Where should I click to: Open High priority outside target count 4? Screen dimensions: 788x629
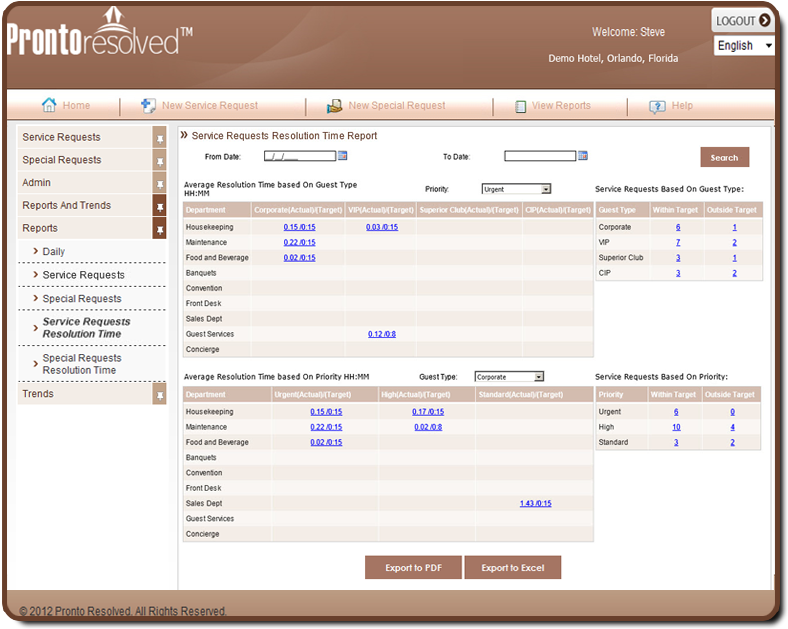pyautogui.click(x=732, y=427)
